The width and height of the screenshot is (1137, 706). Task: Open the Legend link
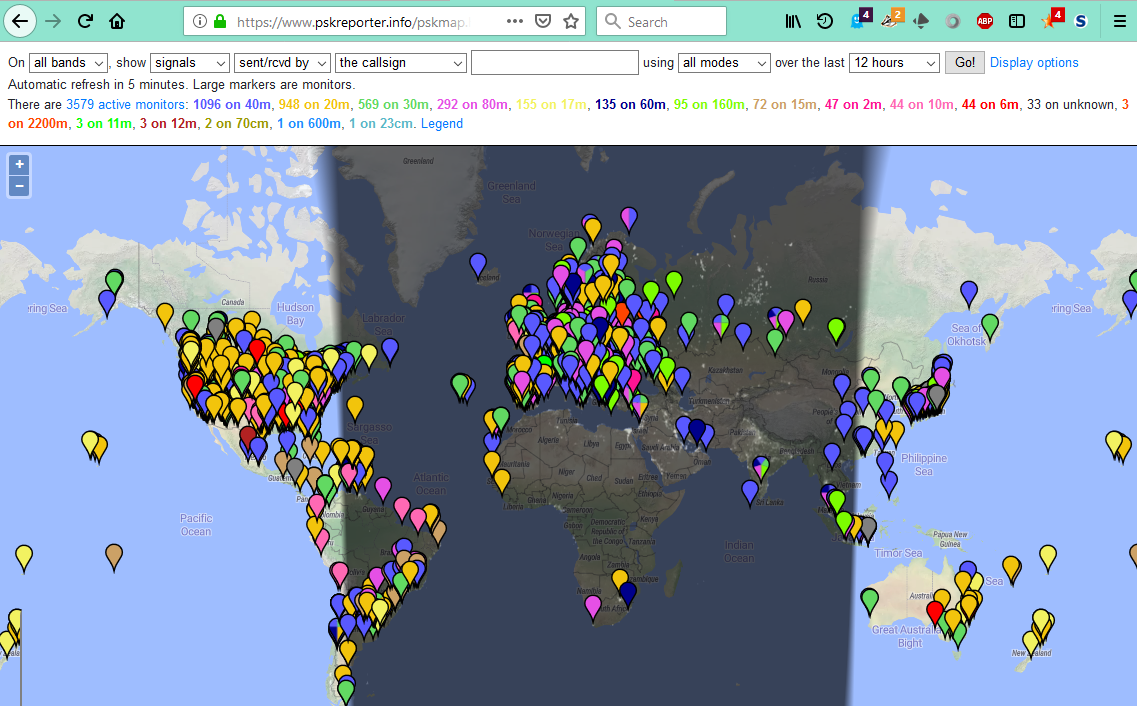click(x=442, y=123)
